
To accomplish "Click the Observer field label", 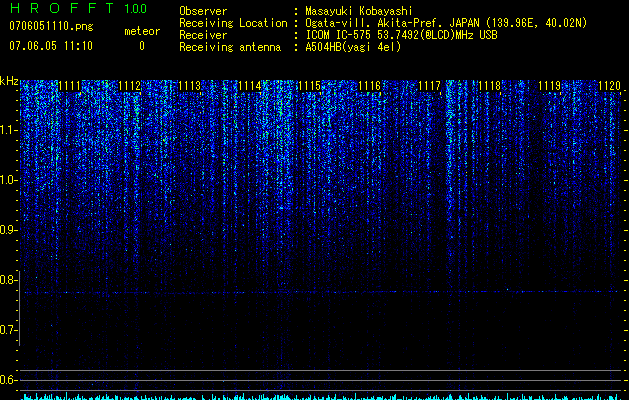I will coord(203,11).
